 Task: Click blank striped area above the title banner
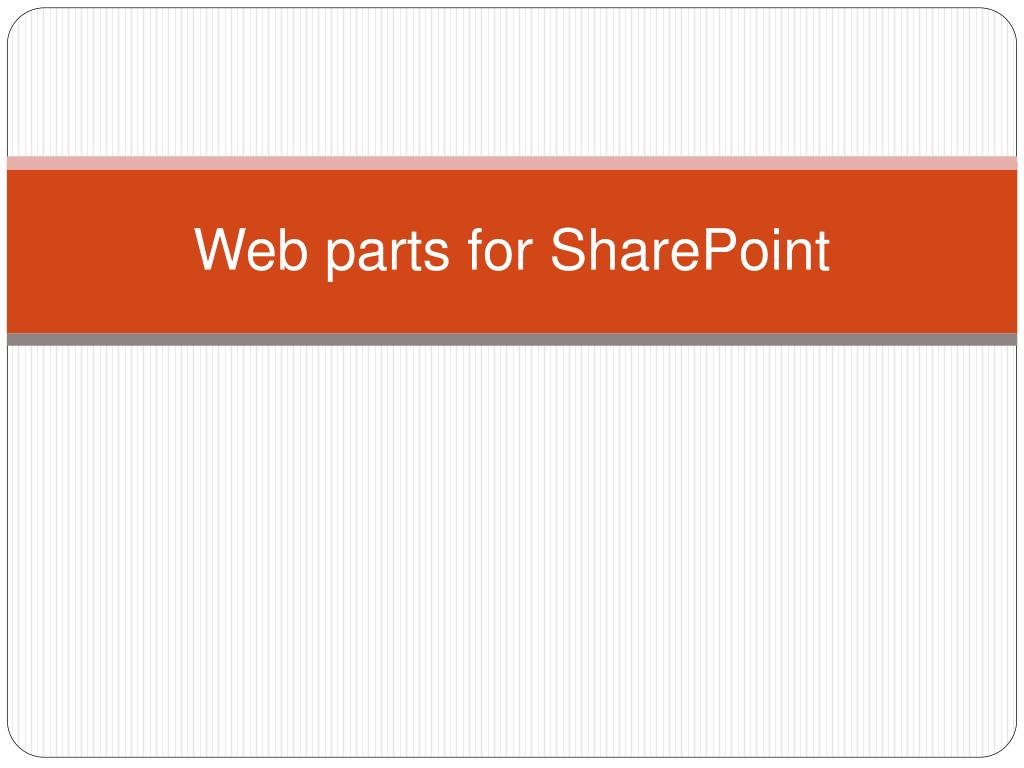(512, 82)
